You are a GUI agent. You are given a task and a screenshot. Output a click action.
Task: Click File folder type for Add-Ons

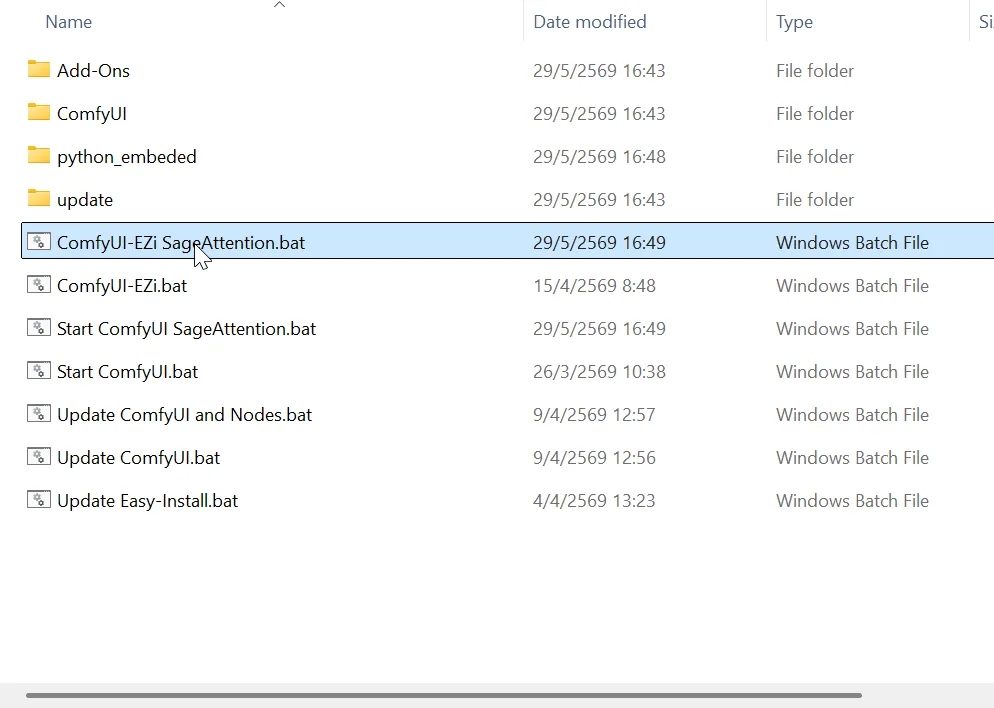pyautogui.click(x=815, y=70)
